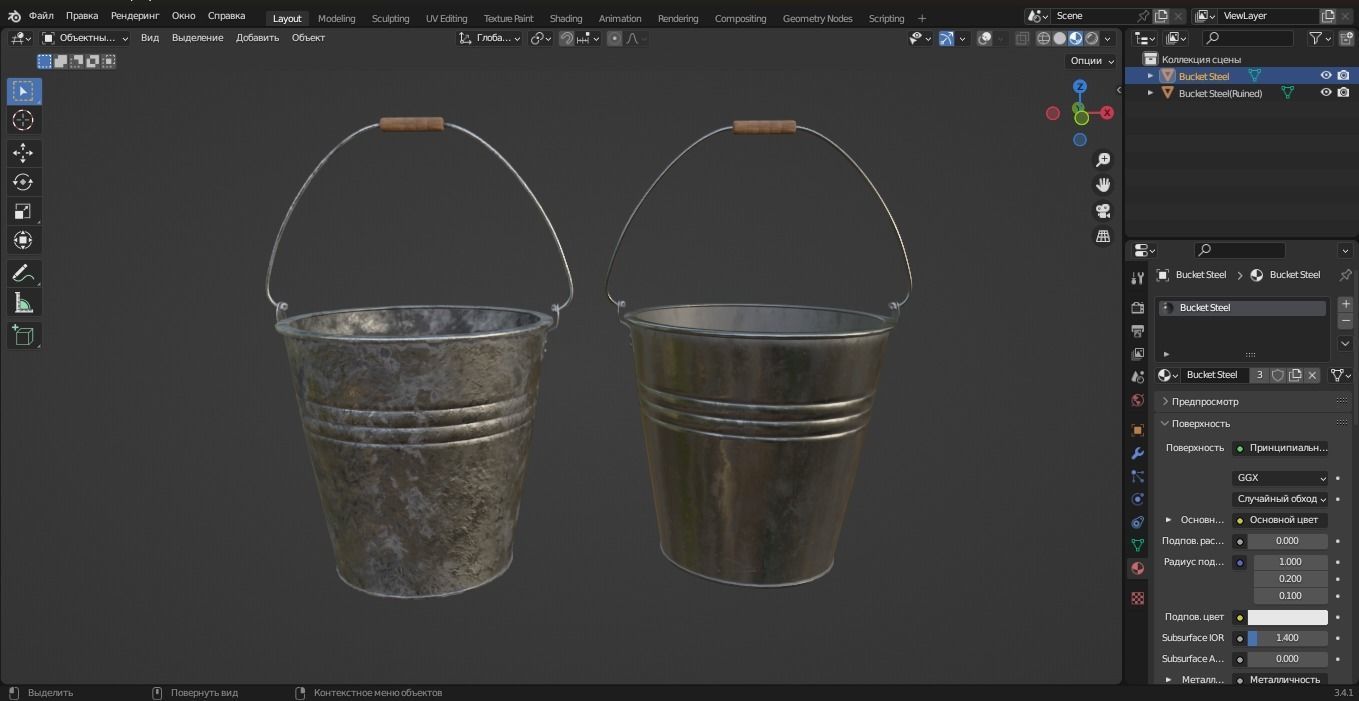Remove the selected material slot
Screen dimensions: 1359x701
click(x=1345, y=321)
